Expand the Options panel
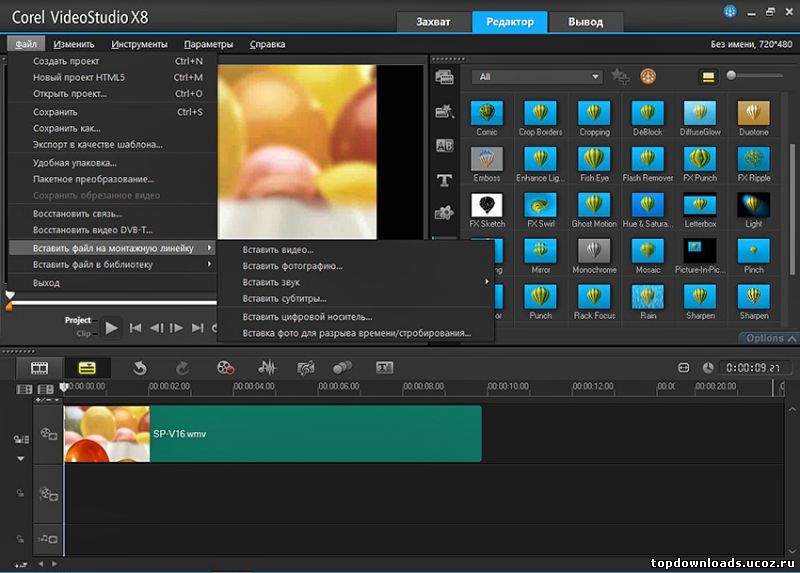 pos(770,338)
